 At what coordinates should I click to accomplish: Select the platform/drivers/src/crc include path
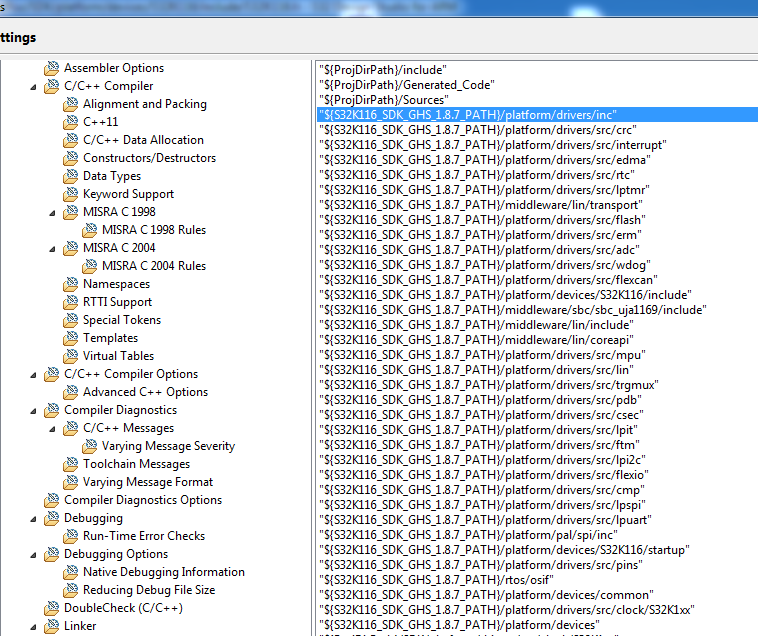pos(478,130)
